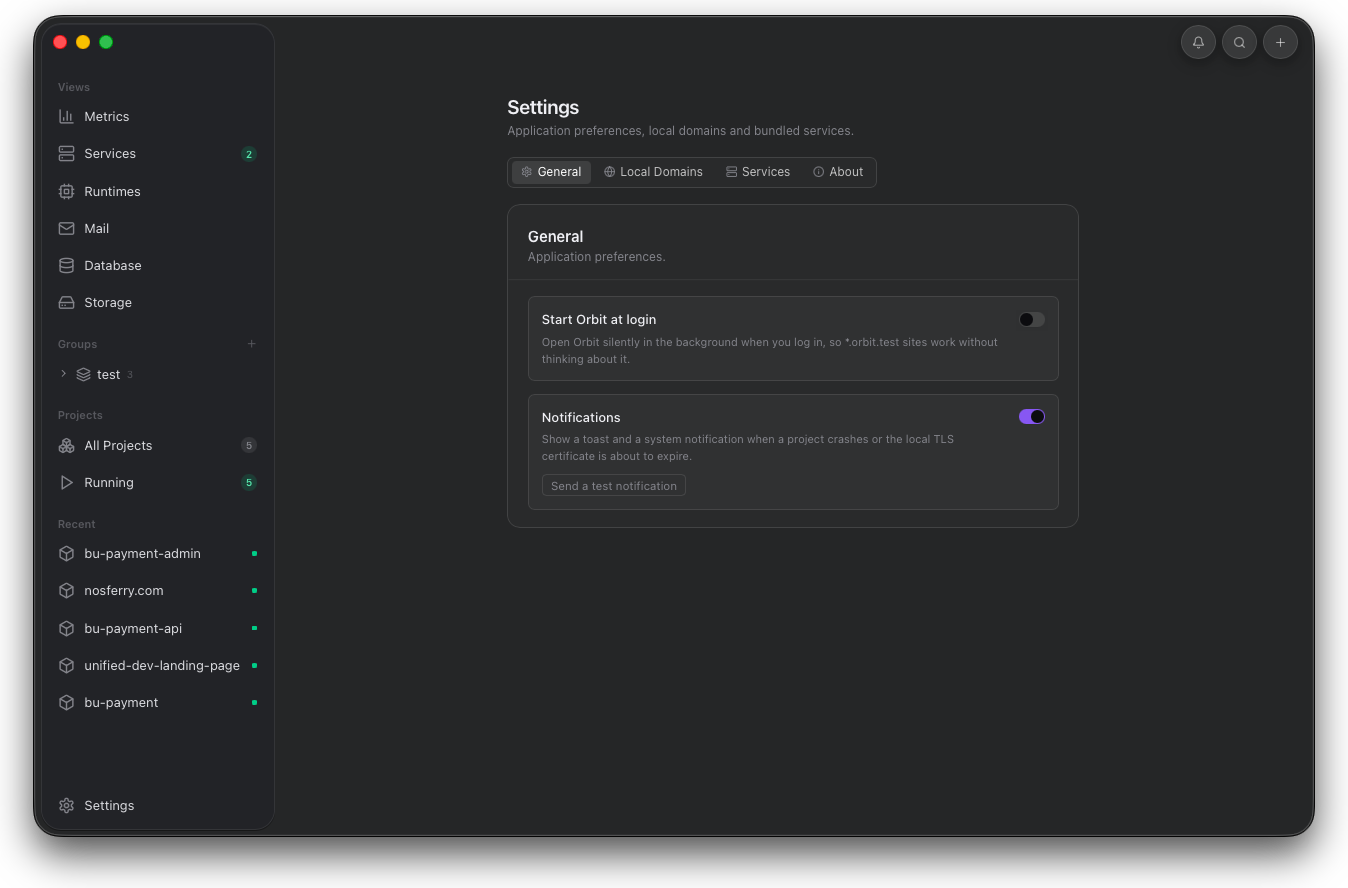Enable Start Orbit at login toggle
Screen dimensions: 1348x888
tap(1032, 319)
